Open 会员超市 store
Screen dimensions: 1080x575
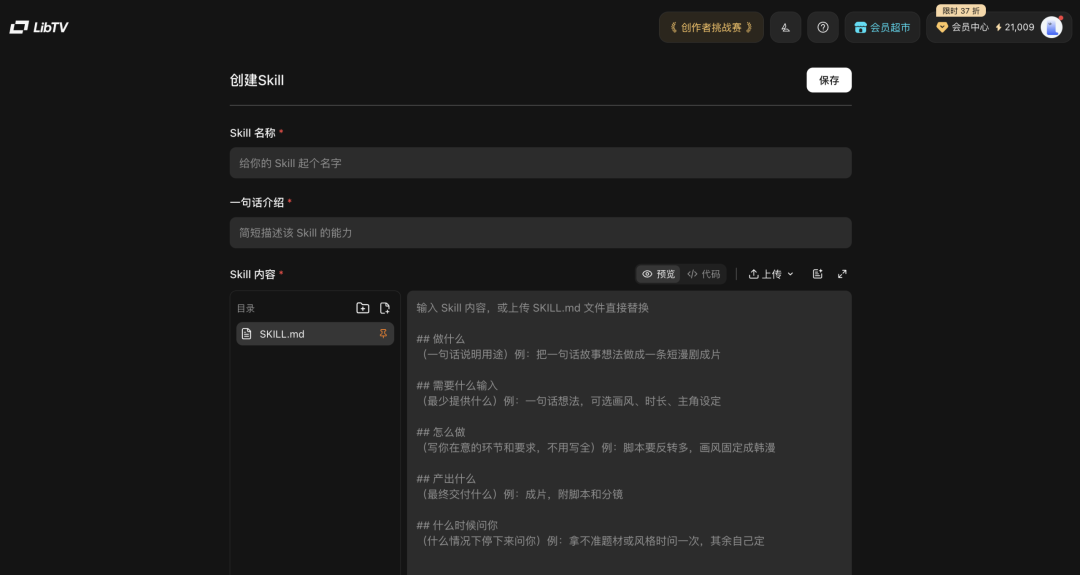tap(882, 28)
